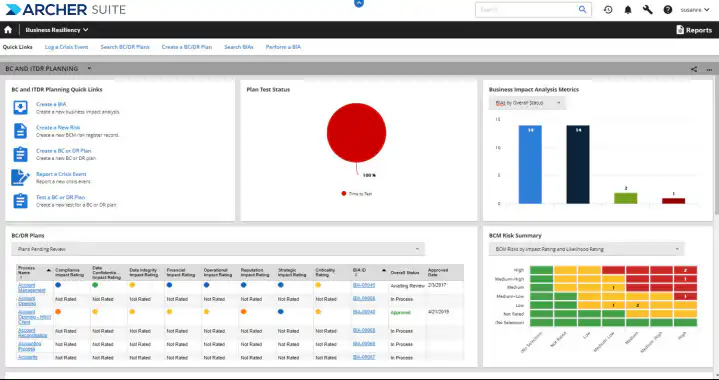Open the recent history clock icon
This screenshot has height=380, width=719.
[608, 10]
